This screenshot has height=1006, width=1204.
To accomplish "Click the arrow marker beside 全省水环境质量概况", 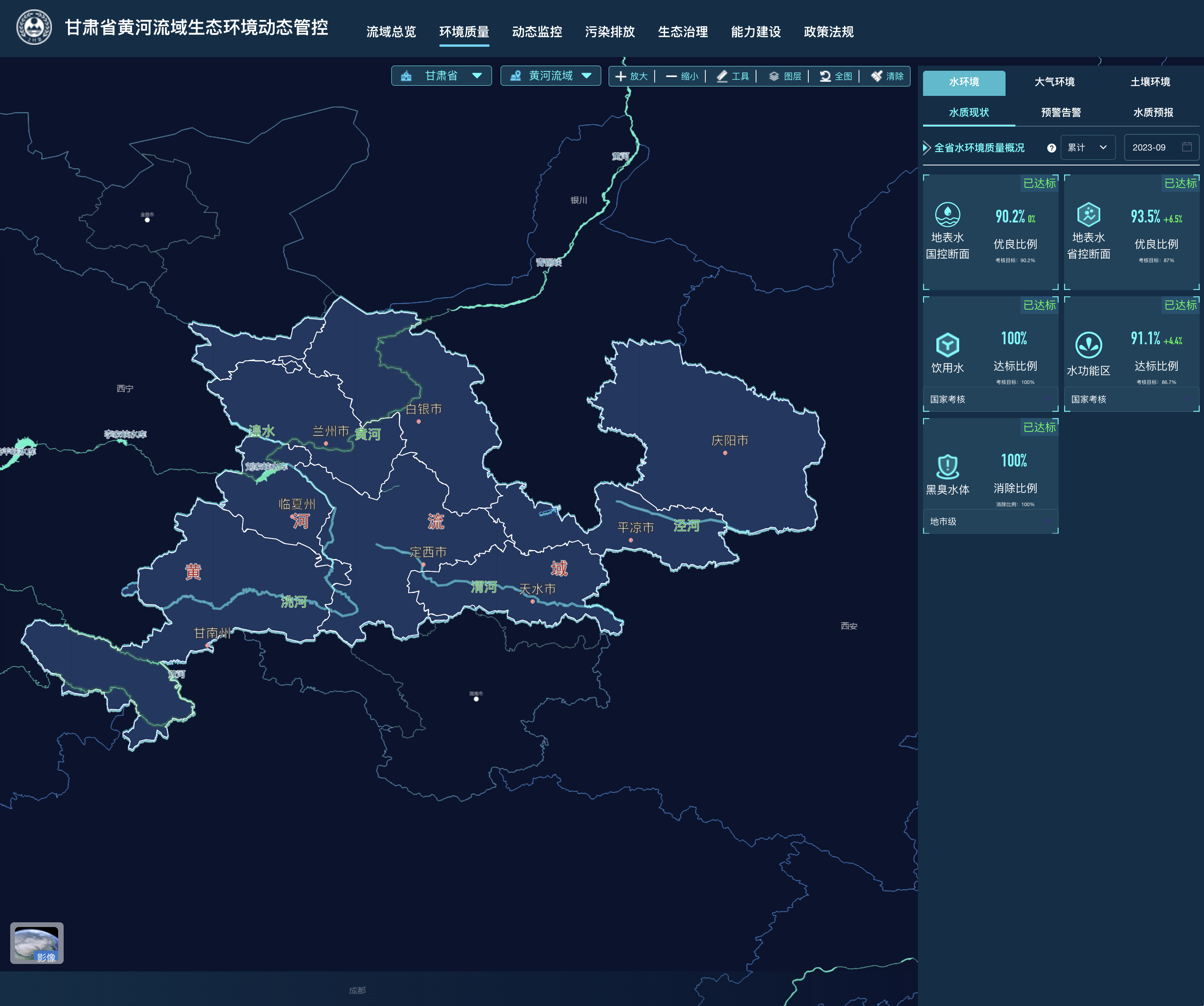I will point(927,147).
